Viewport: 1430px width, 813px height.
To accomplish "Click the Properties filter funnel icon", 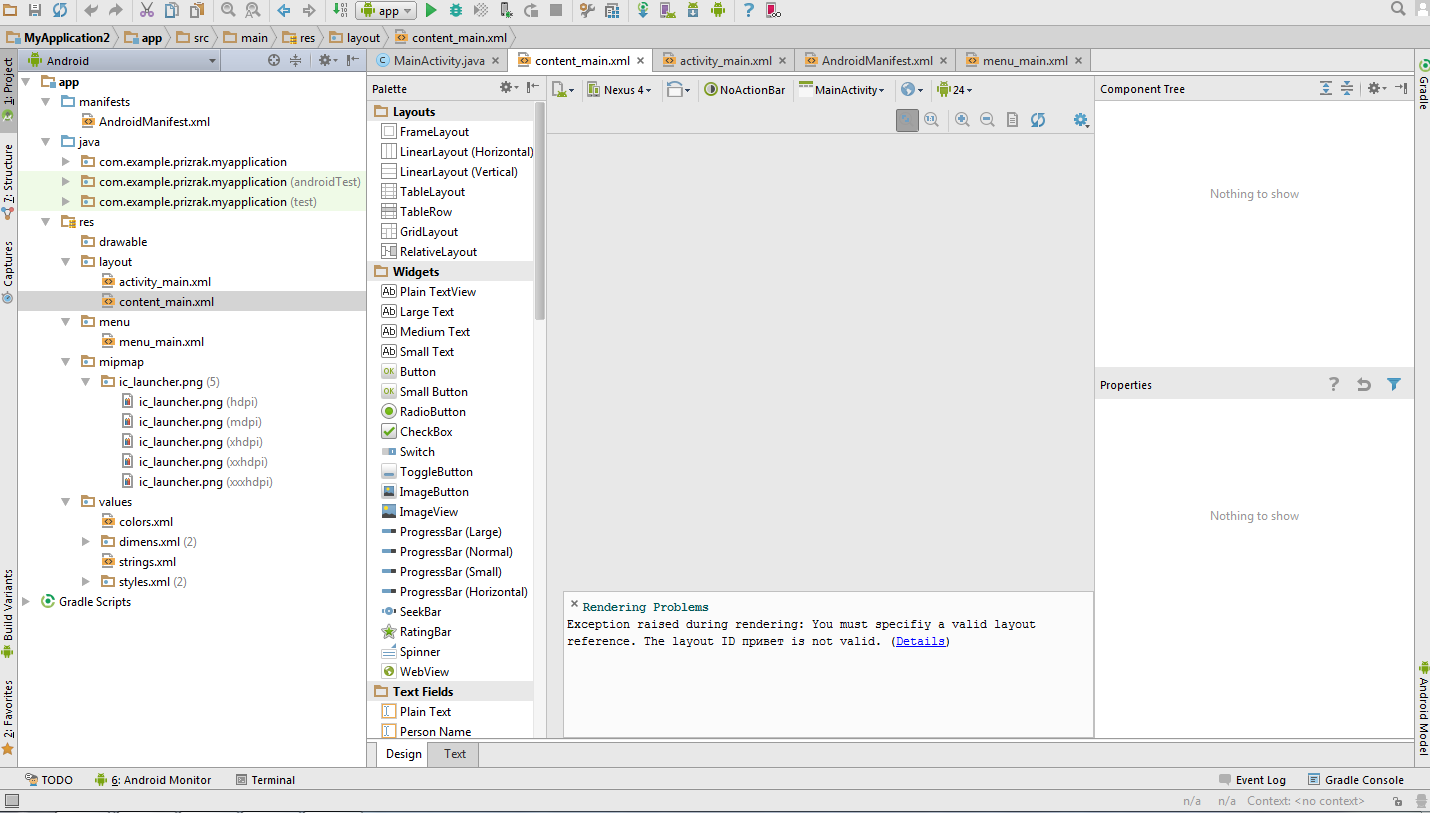I will (1394, 384).
